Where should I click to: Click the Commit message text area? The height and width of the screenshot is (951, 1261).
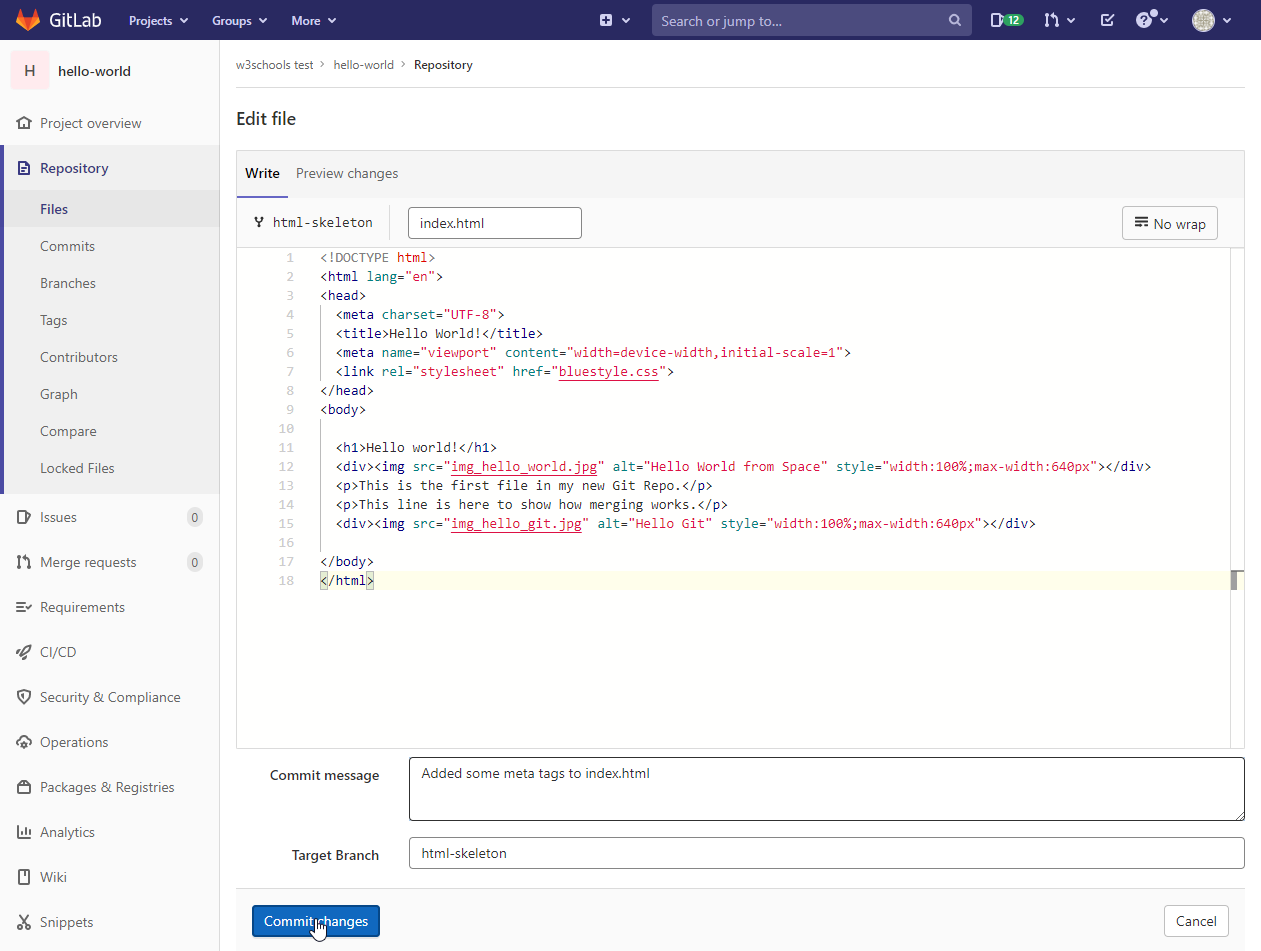point(826,788)
